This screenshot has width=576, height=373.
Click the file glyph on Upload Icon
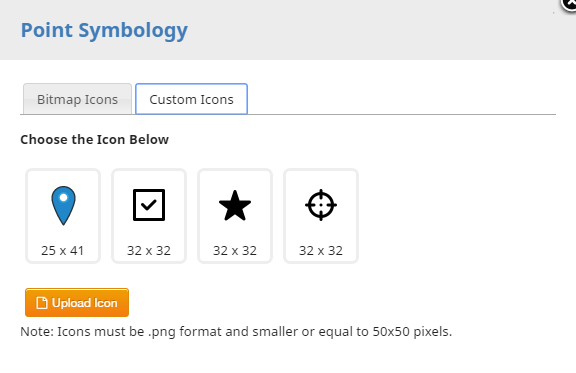[42, 303]
